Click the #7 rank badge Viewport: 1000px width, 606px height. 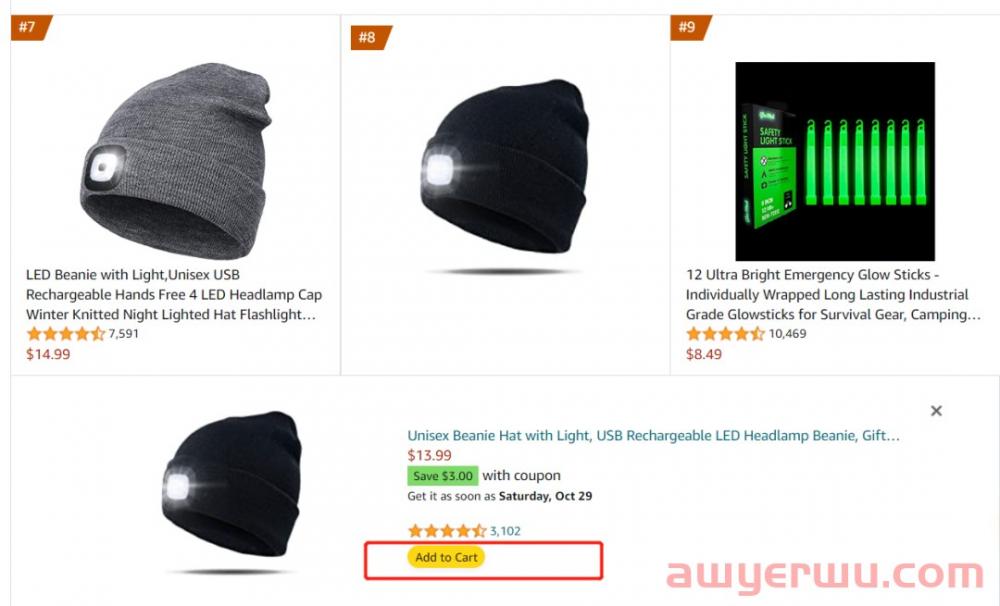tap(30, 27)
